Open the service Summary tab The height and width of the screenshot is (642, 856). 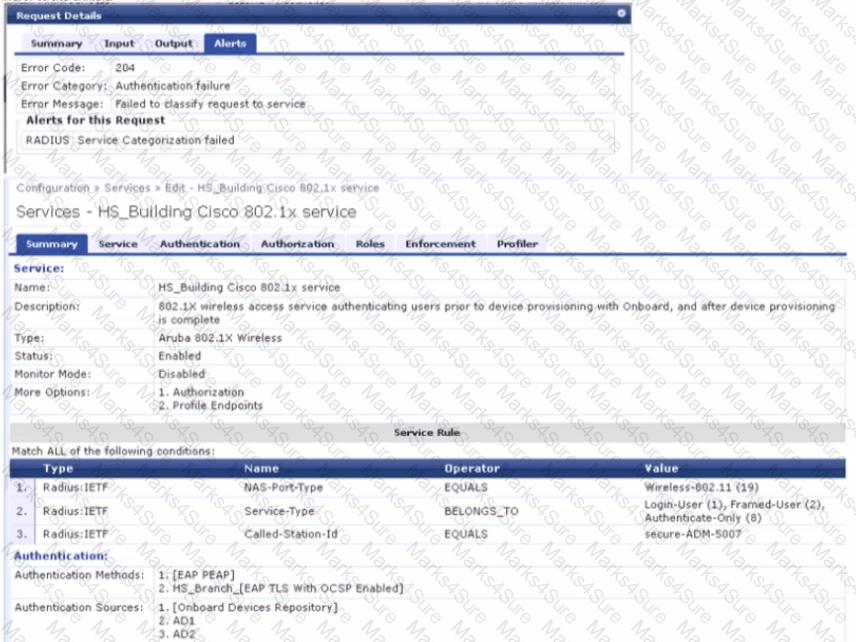click(x=52, y=244)
